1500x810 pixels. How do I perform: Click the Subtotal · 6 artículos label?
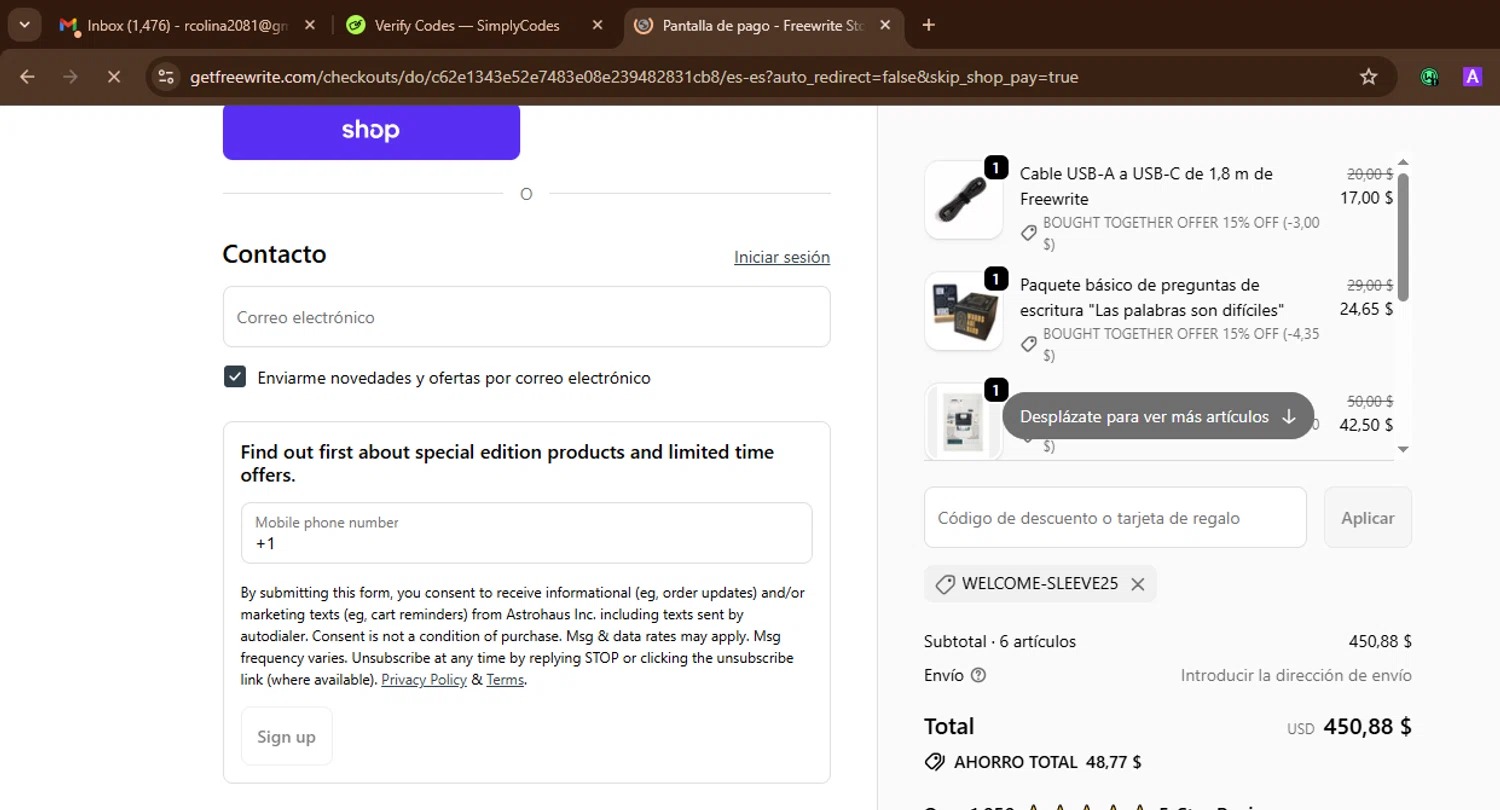(1000, 641)
